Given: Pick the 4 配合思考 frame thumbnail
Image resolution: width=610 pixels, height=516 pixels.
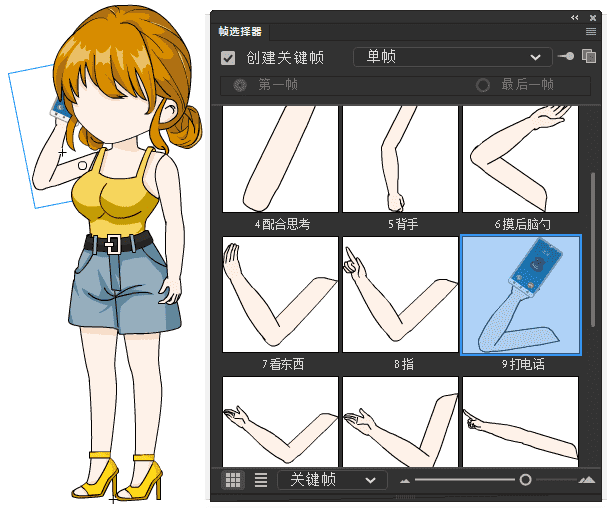Looking at the screenshot, I should [x=280, y=159].
